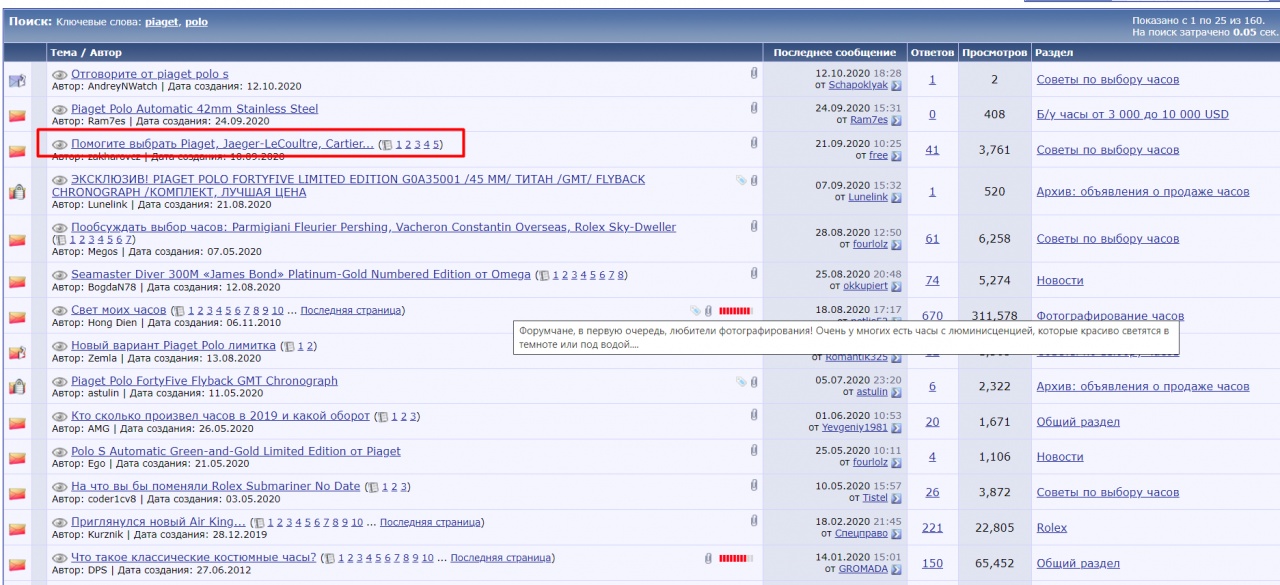Click the paperclip icon in the Polo S Green-and-Gold row

(754, 450)
